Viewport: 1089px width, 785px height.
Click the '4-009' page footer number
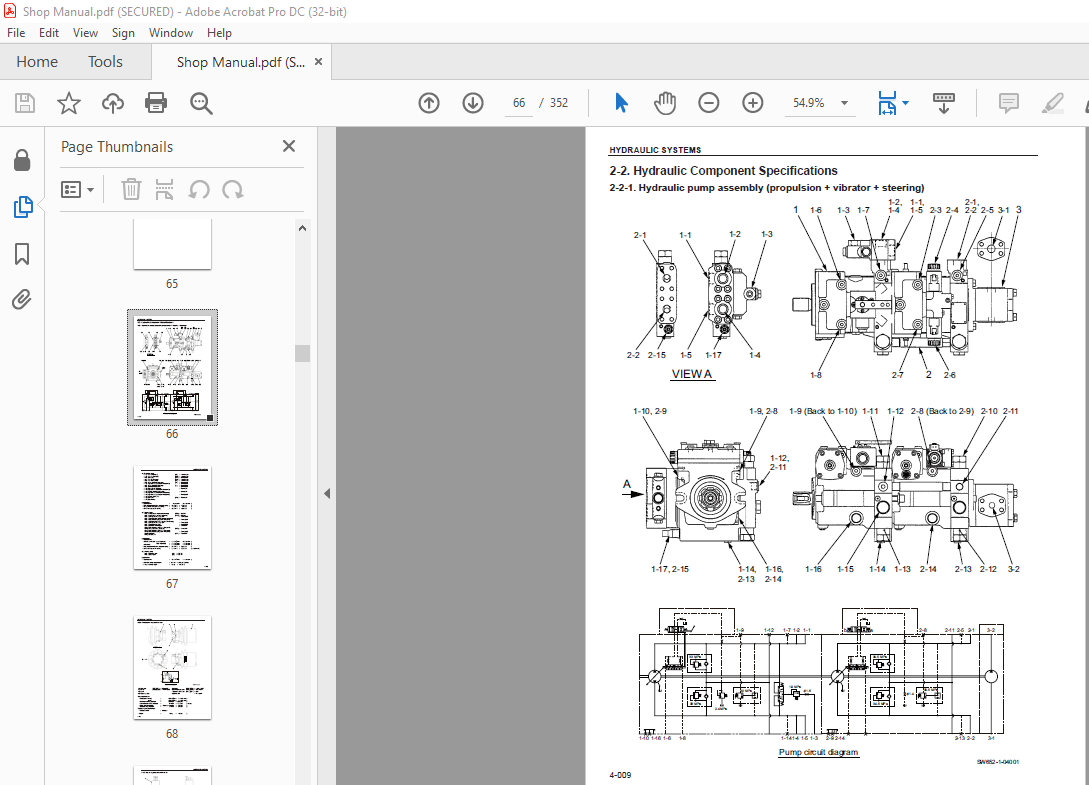coord(620,775)
